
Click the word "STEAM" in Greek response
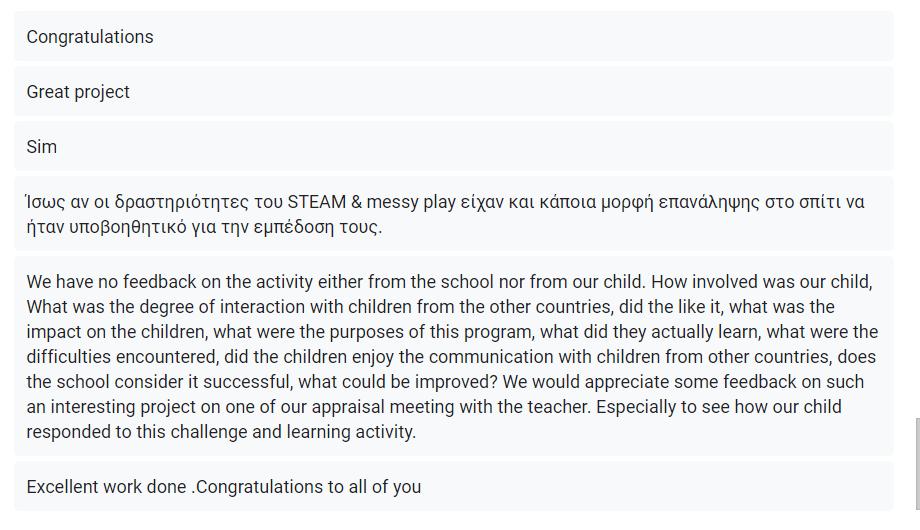coord(317,202)
